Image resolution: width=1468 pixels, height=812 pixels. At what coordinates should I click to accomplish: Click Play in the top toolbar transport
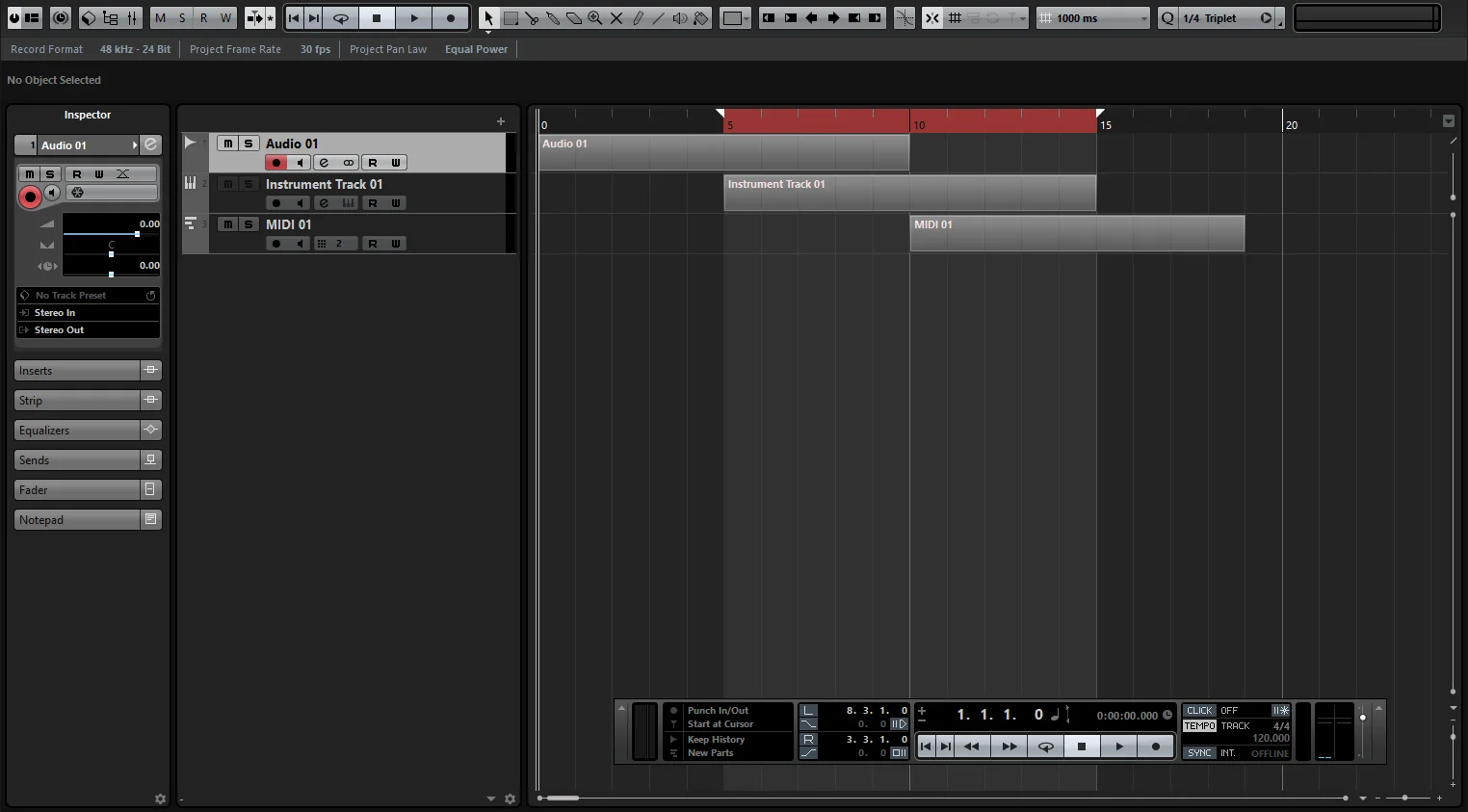[x=413, y=18]
